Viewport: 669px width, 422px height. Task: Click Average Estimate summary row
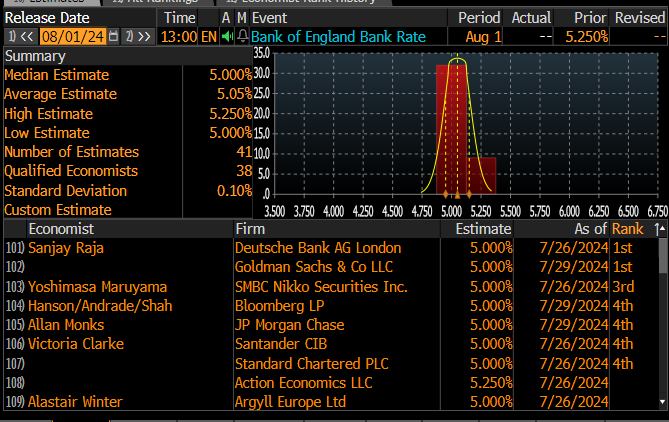[128, 94]
